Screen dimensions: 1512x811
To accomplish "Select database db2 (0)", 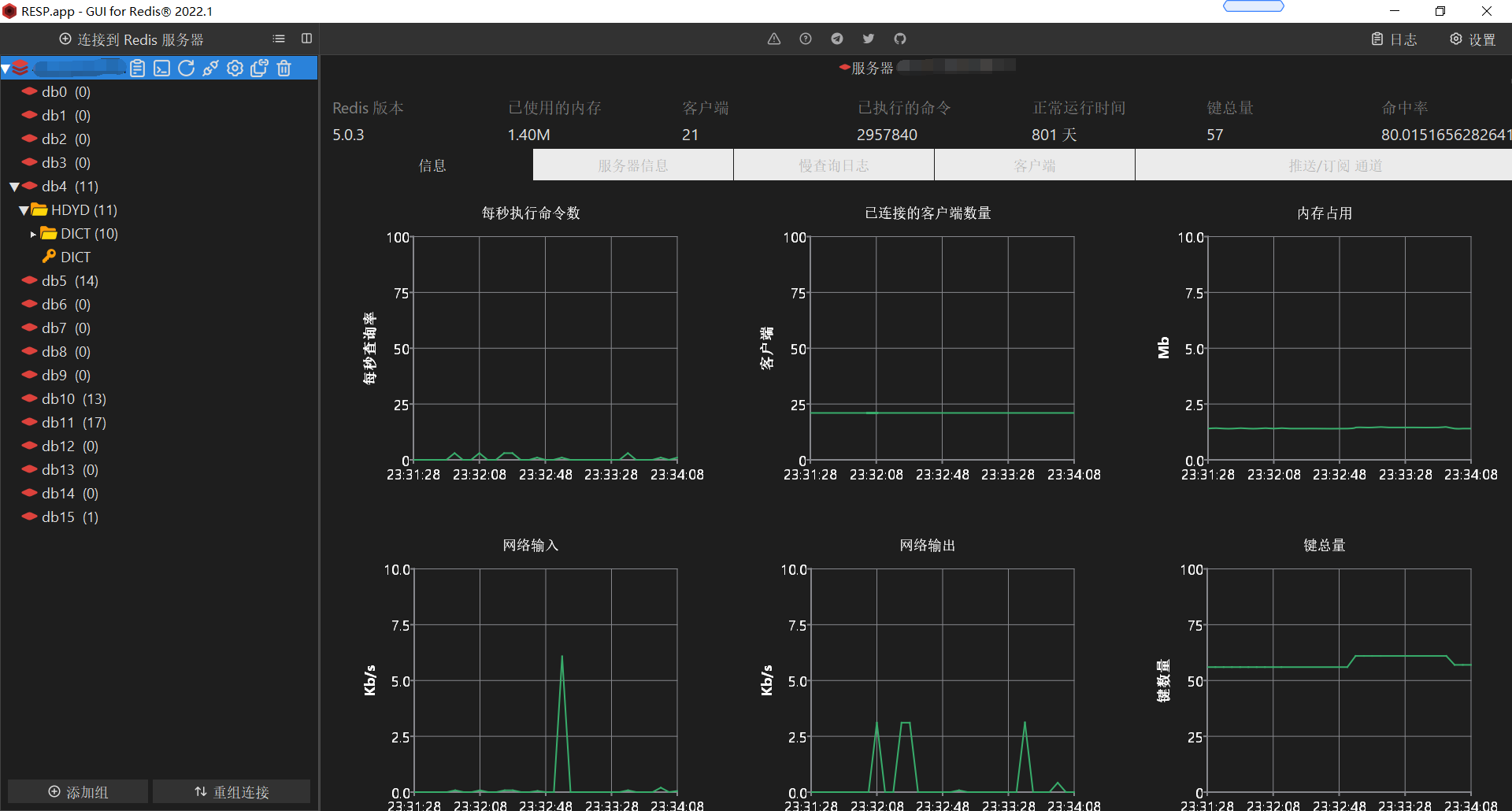I will tap(66, 139).
